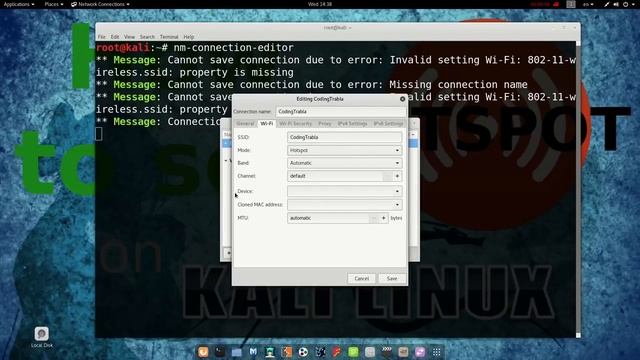Decrease the MTU value with the minus button
The width and height of the screenshot is (640, 360).
(x=374, y=218)
